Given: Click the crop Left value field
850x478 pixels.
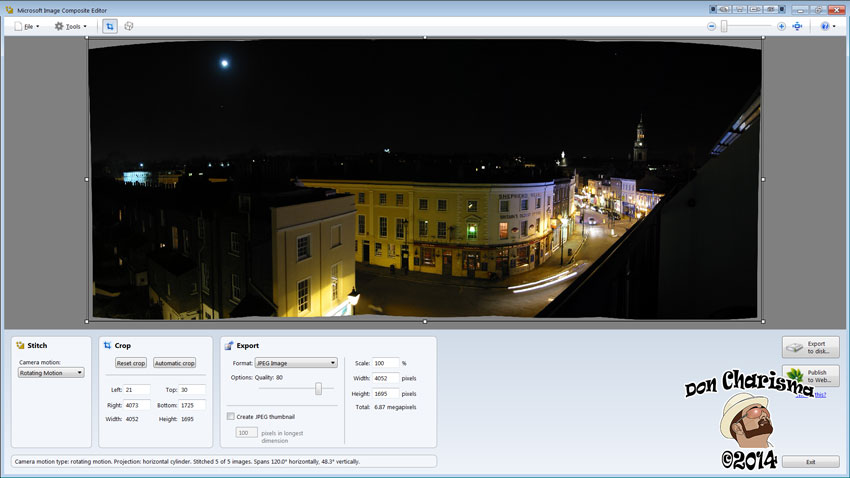Looking at the screenshot, I should tap(137, 390).
